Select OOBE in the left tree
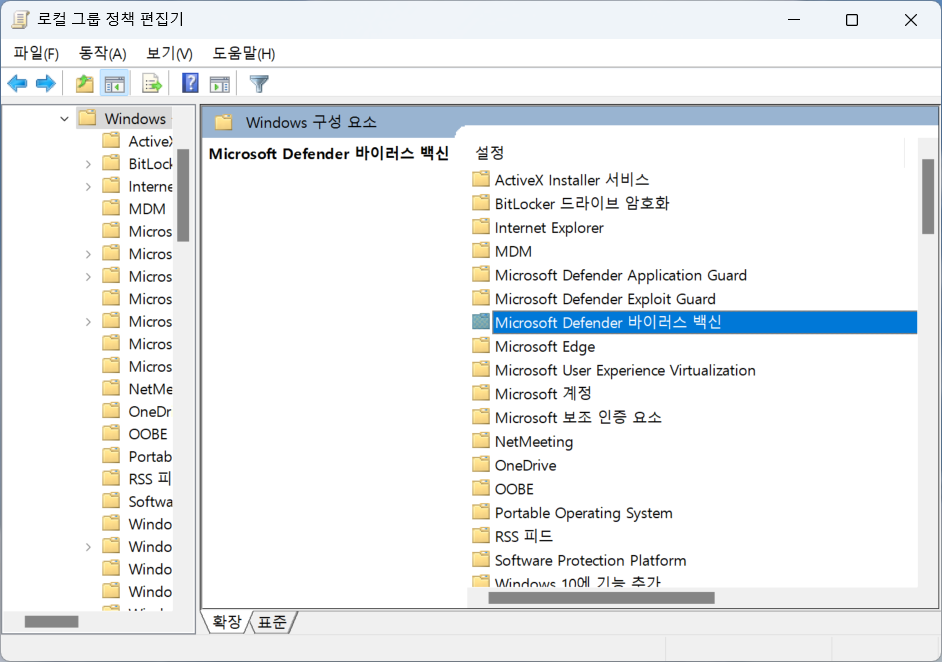942x662 pixels. pyautogui.click(x=148, y=434)
